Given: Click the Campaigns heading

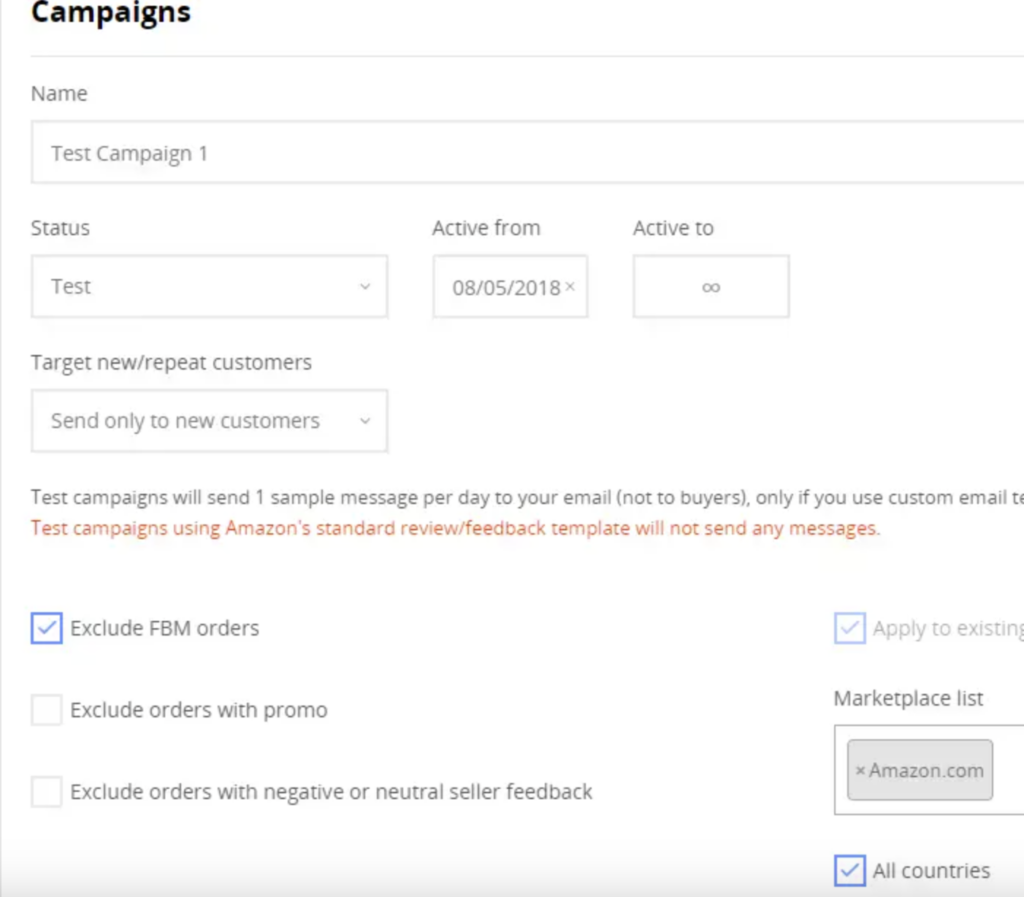Looking at the screenshot, I should pyautogui.click(x=111, y=12).
